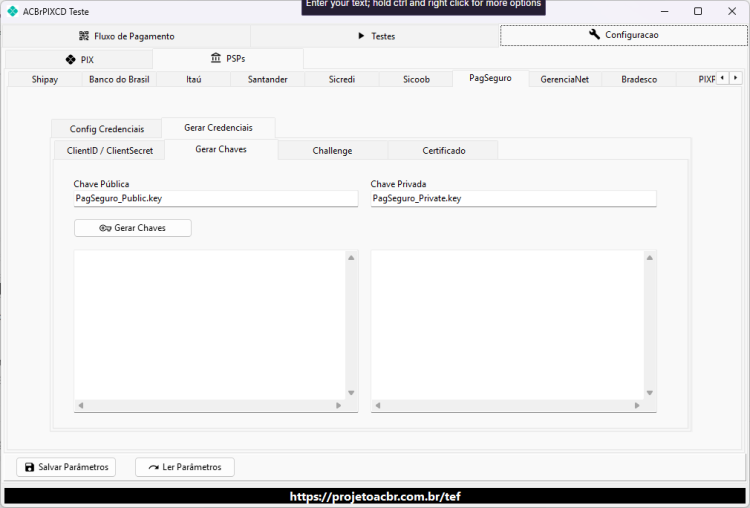Click the Chave Pública label
Screen dimensions: 750x508
[x=101, y=184]
